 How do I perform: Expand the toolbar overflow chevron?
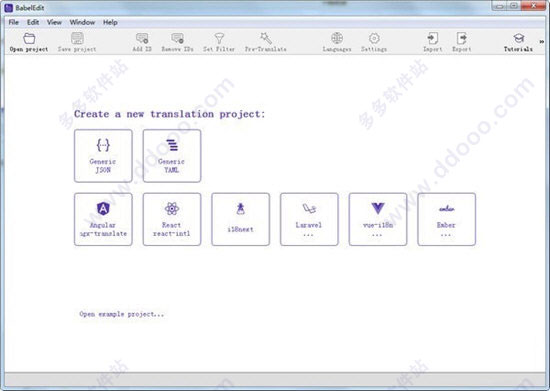click(542, 41)
